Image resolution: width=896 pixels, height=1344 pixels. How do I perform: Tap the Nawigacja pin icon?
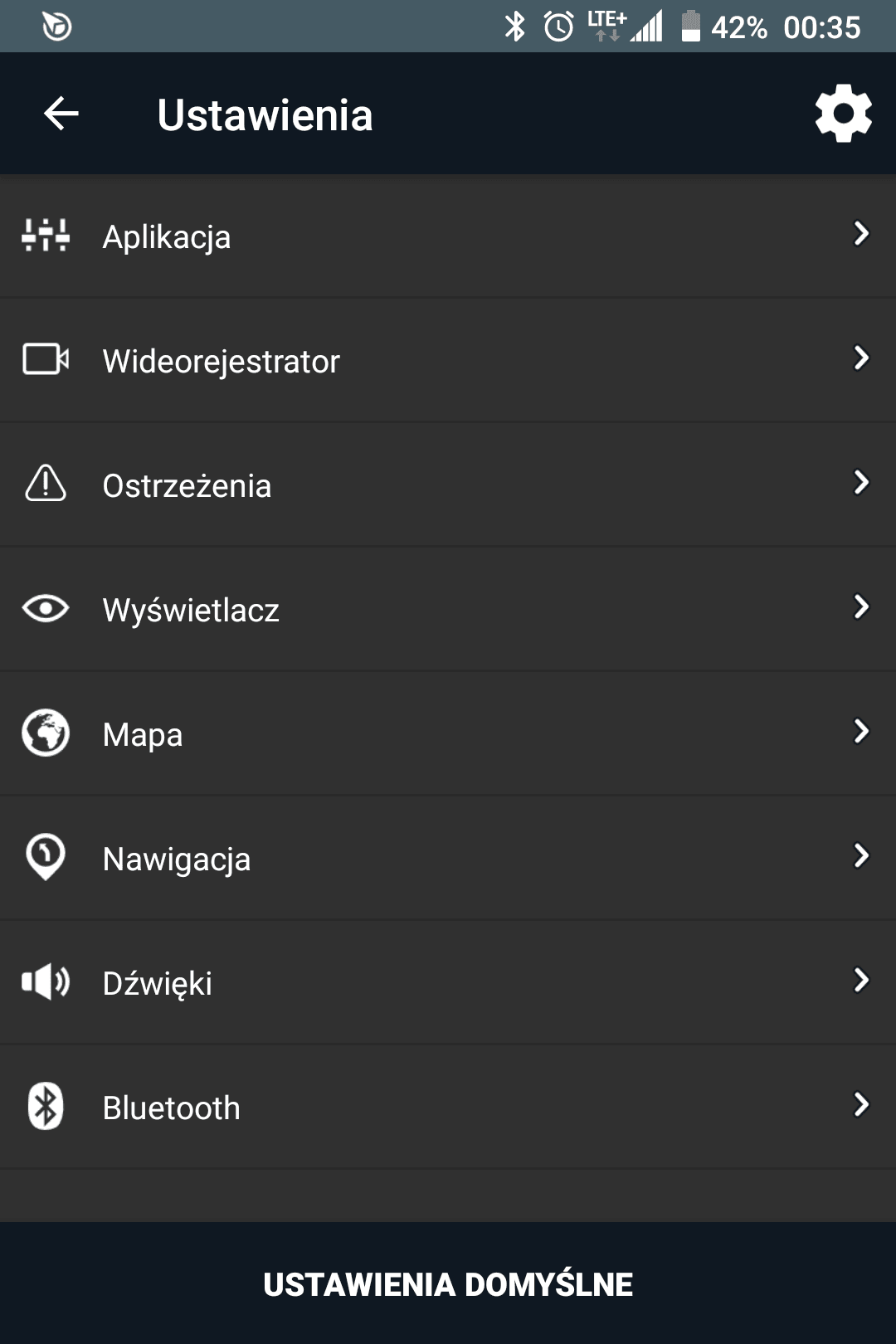[46, 856]
